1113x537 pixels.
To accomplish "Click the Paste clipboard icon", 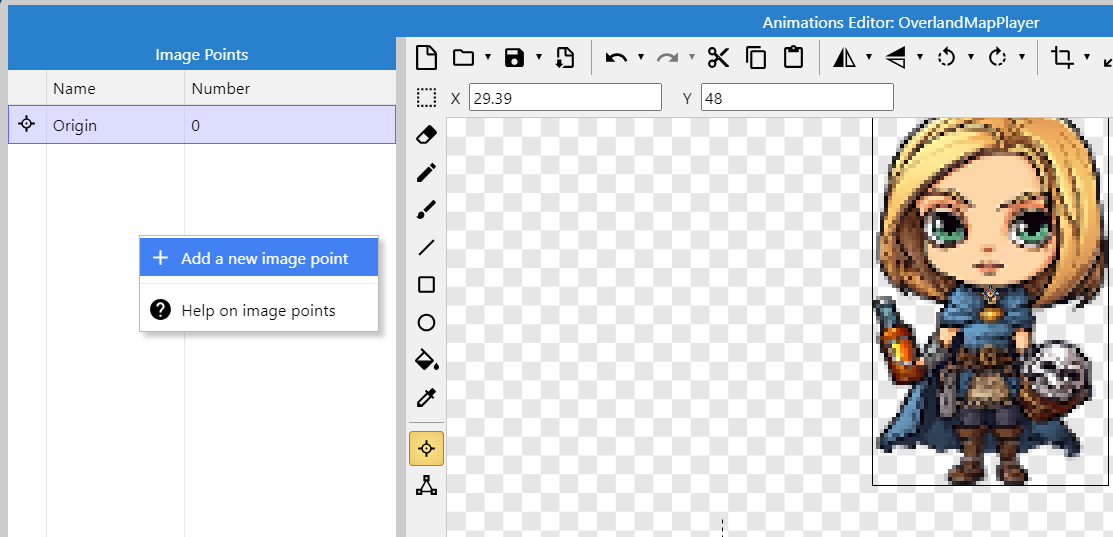I will tap(793, 57).
